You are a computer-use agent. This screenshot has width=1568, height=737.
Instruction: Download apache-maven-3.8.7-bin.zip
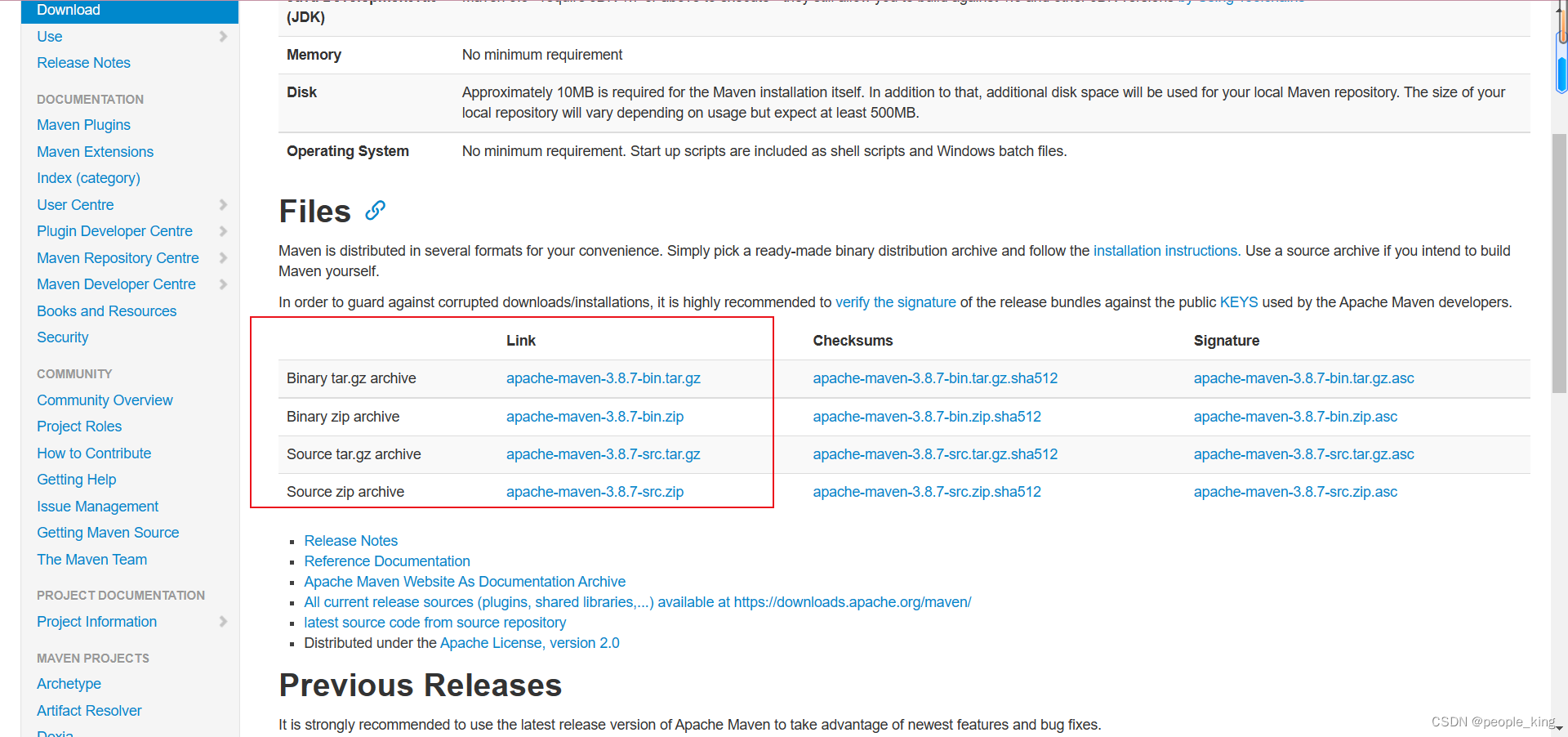pos(595,417)
